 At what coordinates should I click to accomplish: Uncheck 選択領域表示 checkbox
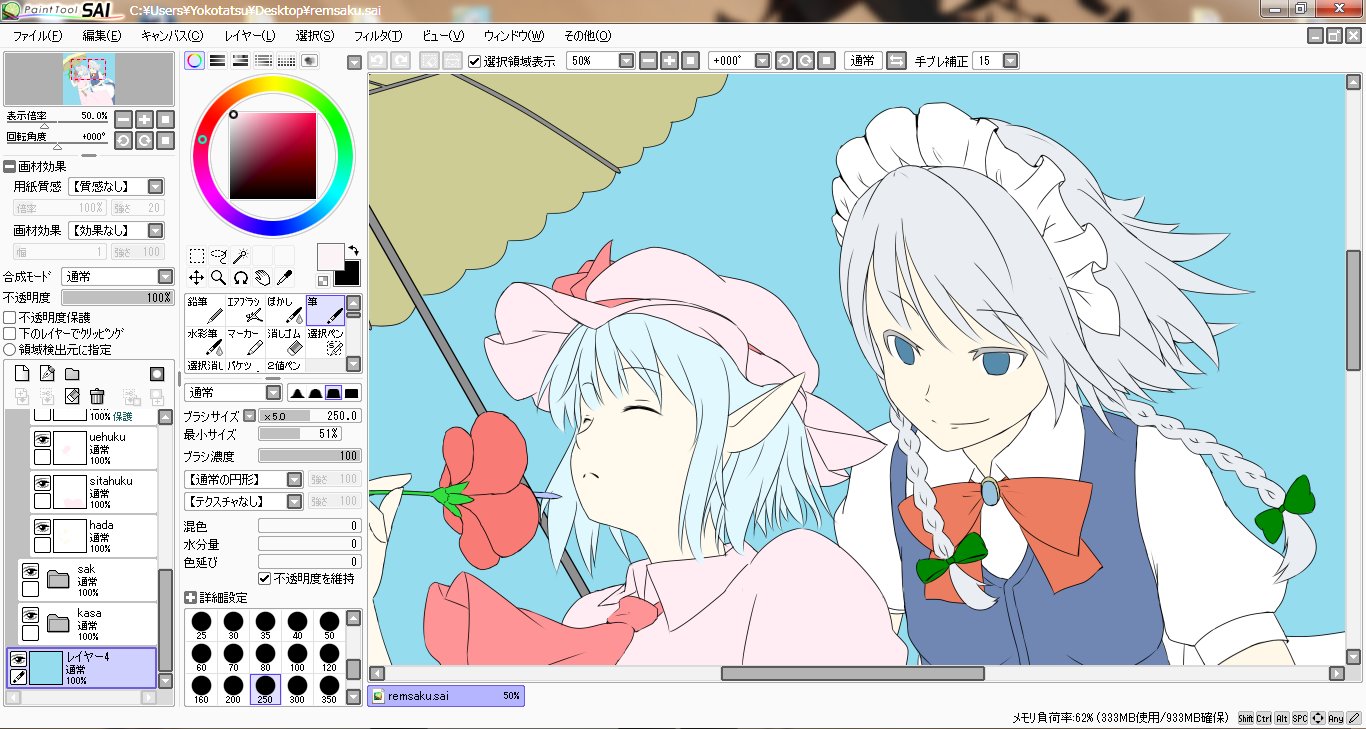(x=475, y=61)
